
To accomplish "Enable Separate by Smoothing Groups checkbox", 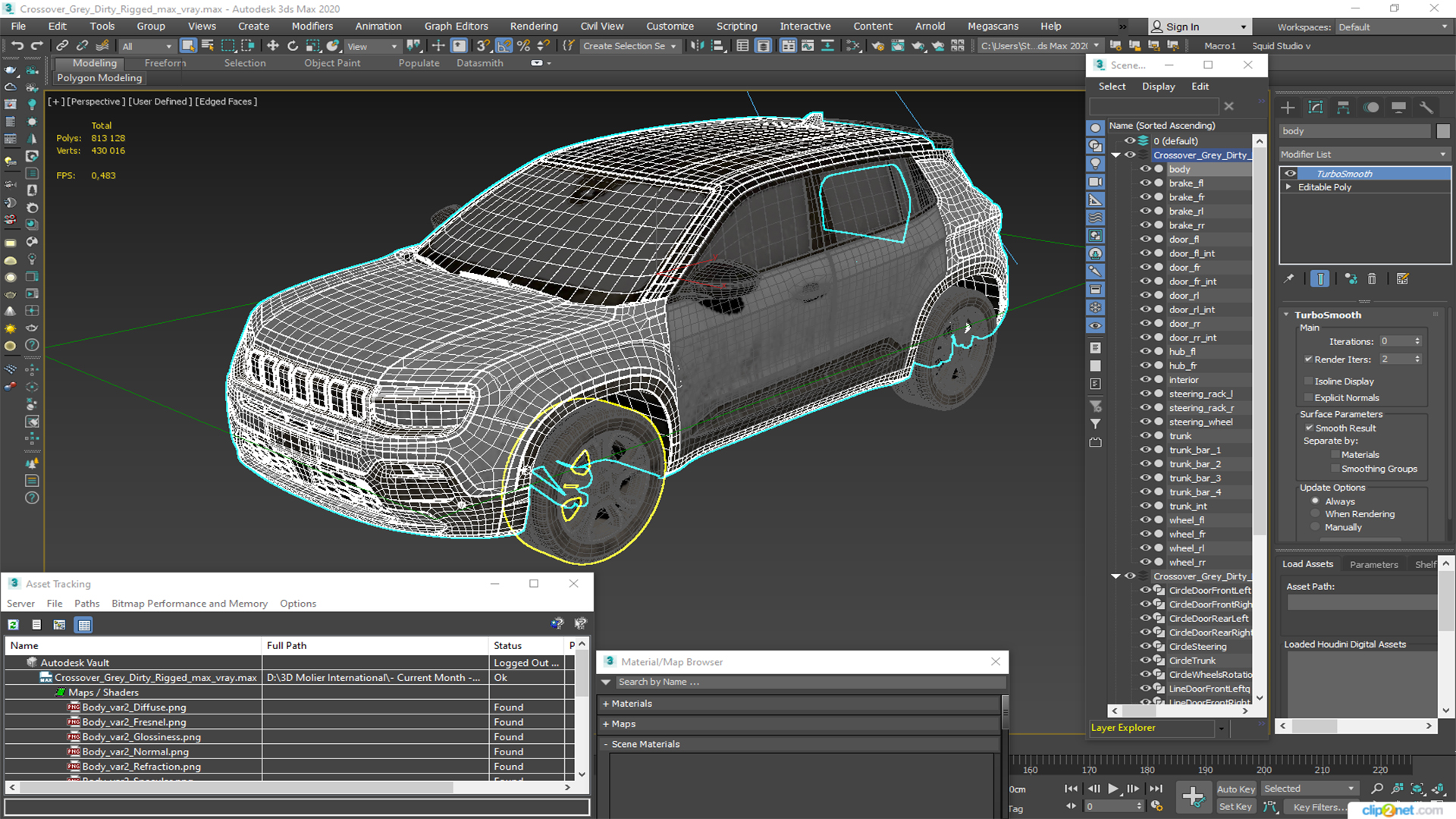I will pos(1335,469).
